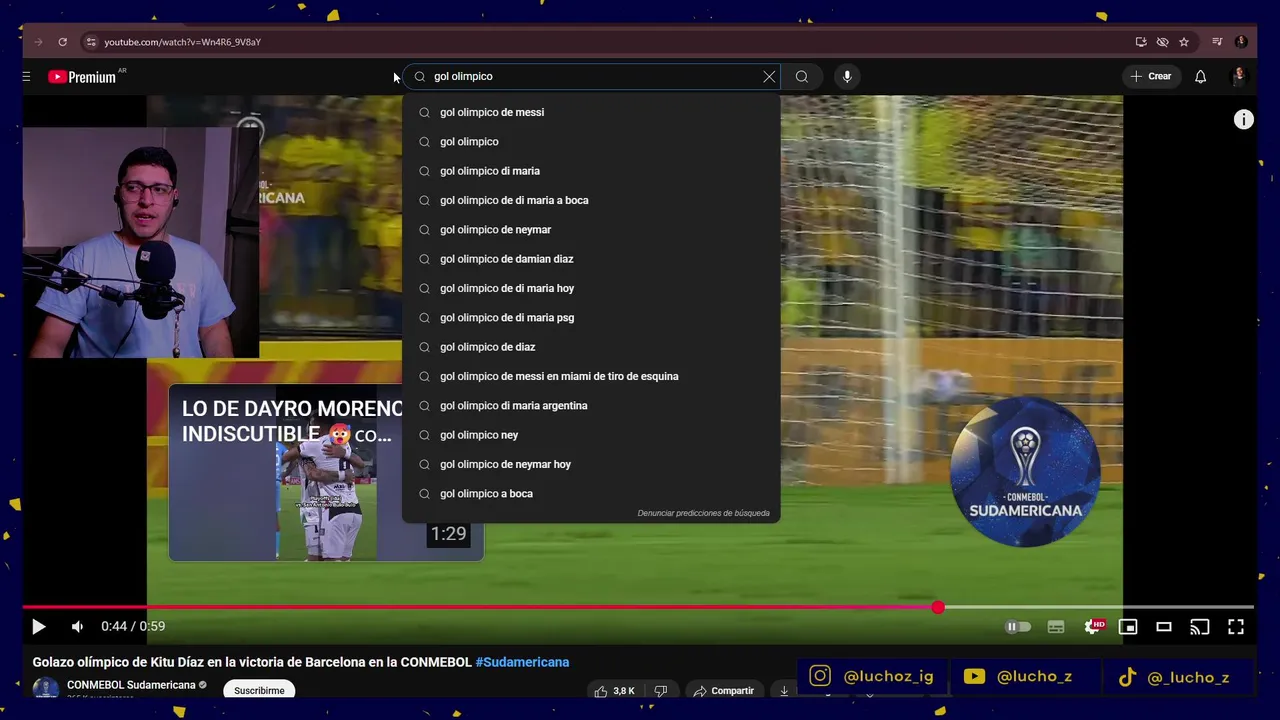Screen dimensions: 1280x720
Task: Enter fullscreen mode
Action: (x=1236, y=627)
